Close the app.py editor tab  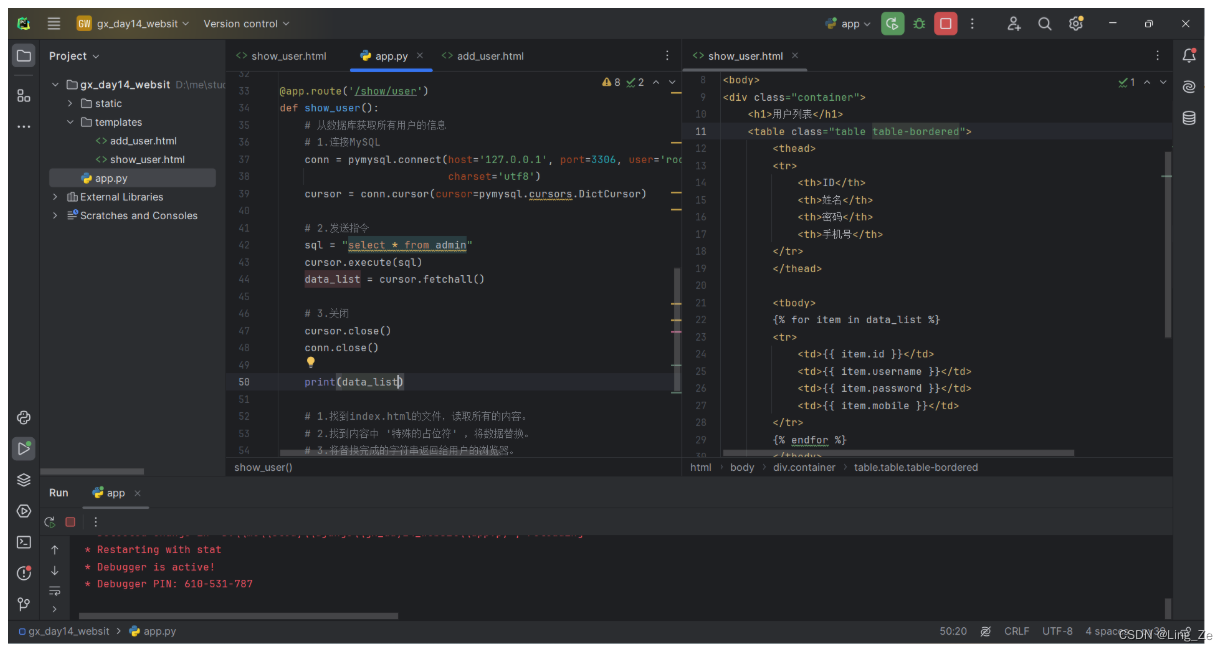tap(420, 56)
